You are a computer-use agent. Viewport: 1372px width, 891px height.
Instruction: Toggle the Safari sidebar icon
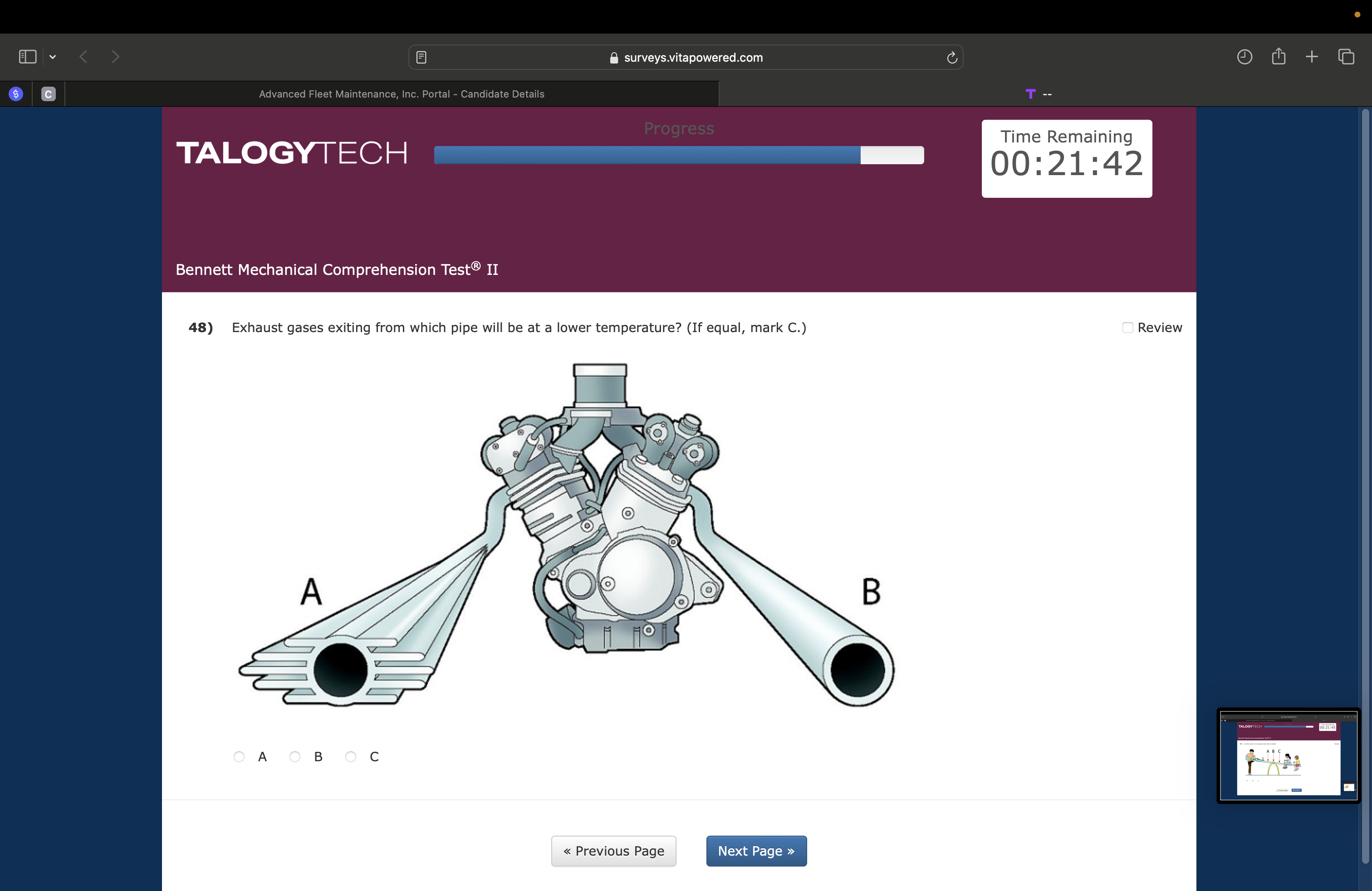(27, 56)
